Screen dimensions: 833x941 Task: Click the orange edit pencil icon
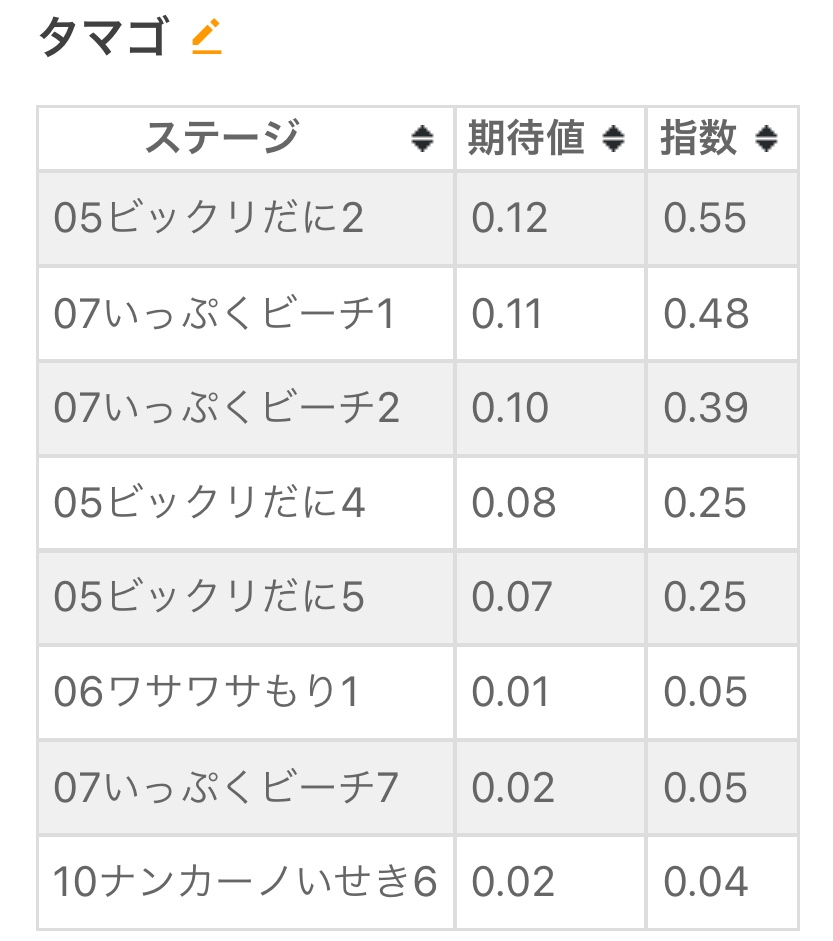[x=206, y=38]
